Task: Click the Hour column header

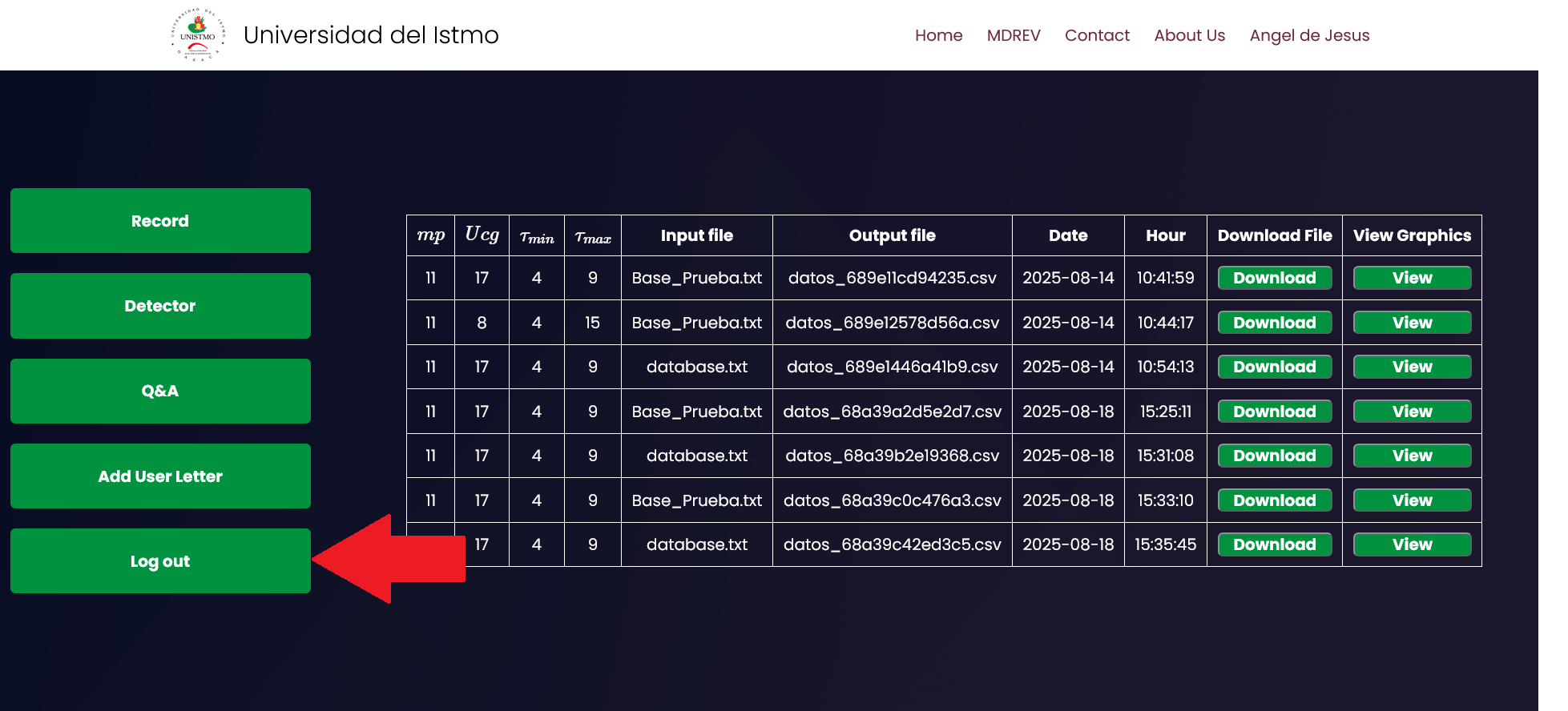Action: [1166, 235]
